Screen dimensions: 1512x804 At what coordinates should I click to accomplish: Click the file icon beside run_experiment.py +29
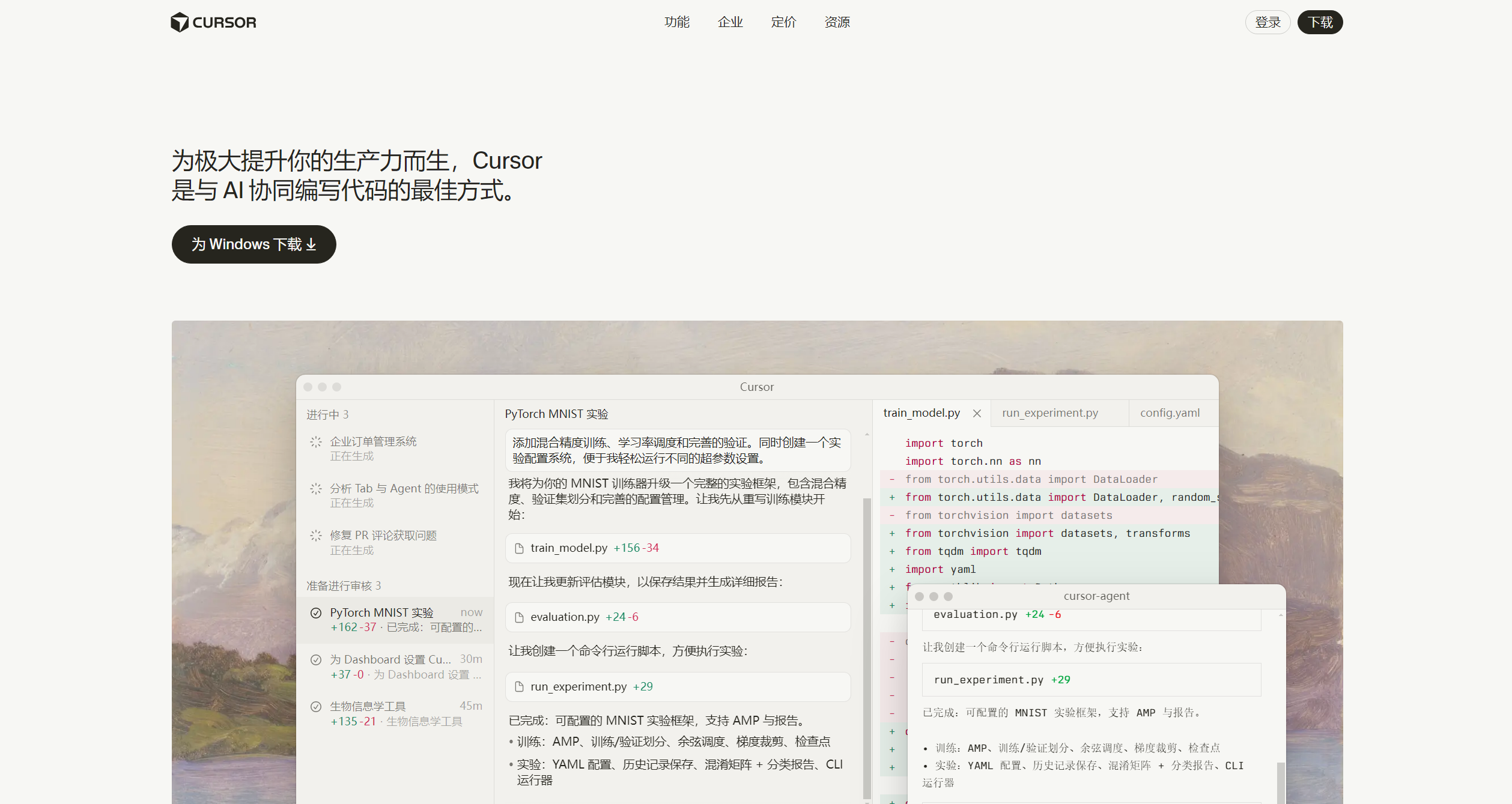point(519,686)
